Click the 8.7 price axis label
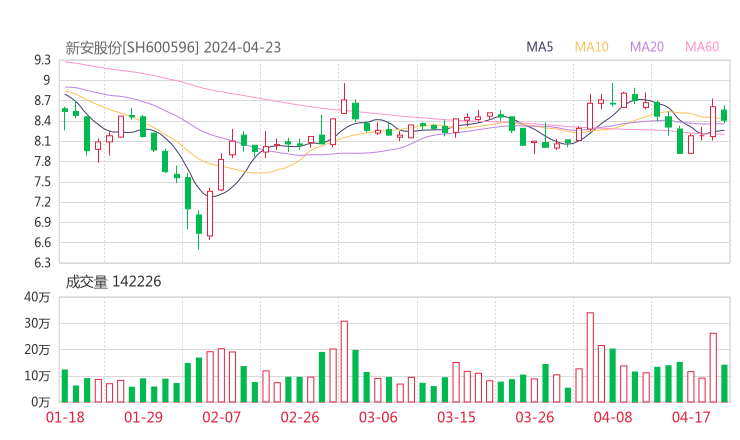This screenshot has height=440, width=740. tap(42, 101)
